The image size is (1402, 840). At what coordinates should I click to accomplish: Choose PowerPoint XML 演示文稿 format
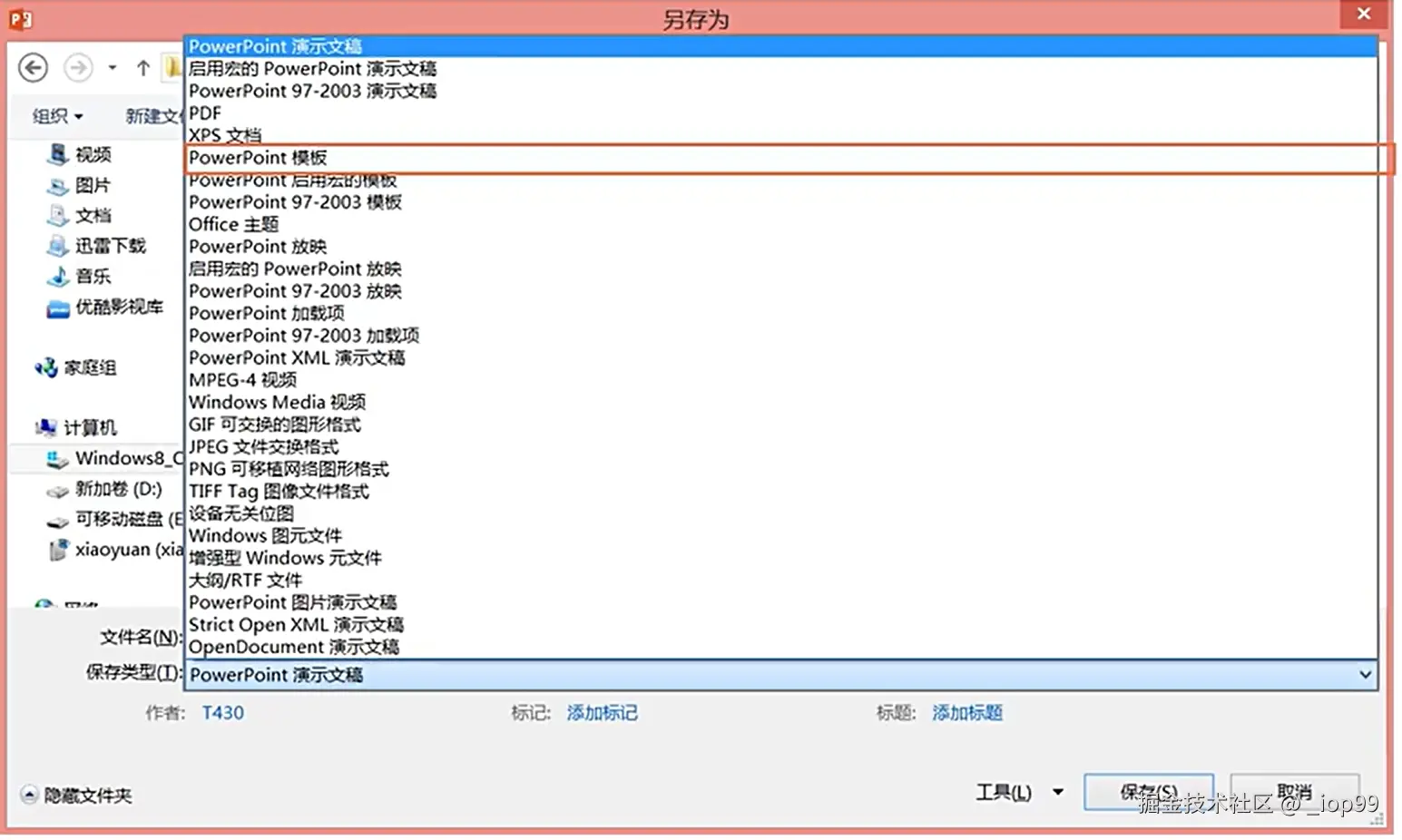pyautogui.click(x=780, y=357)
